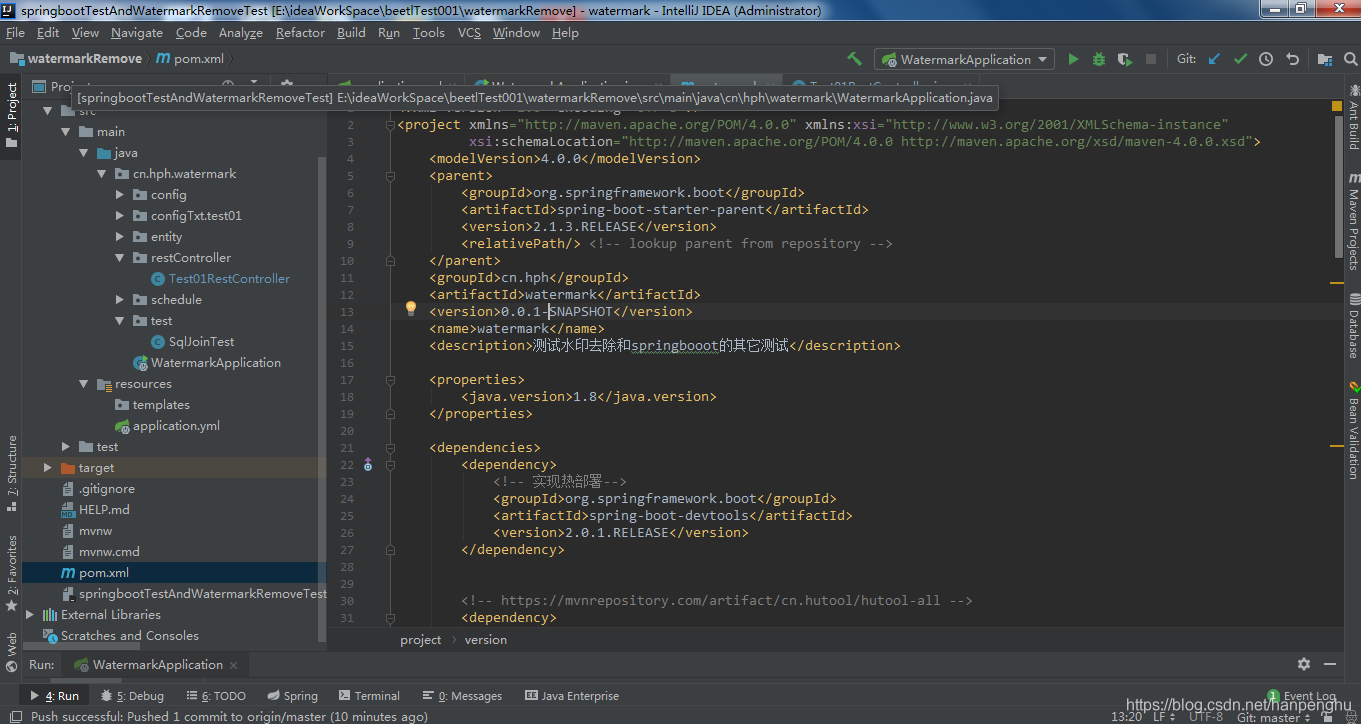Revert changes with the rollback arrow
The image size is (1361, 724).
click(x=1292, y=59)
